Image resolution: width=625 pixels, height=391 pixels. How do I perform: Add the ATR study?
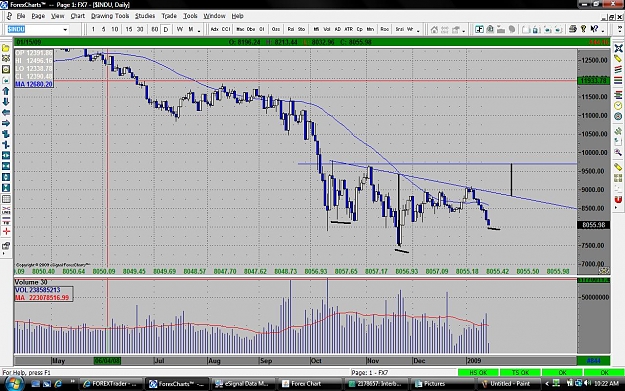348,29
